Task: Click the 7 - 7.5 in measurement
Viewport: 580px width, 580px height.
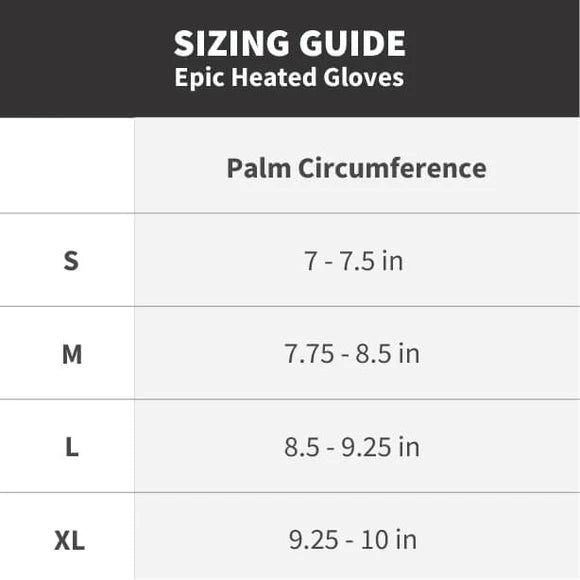Action: 353,261
